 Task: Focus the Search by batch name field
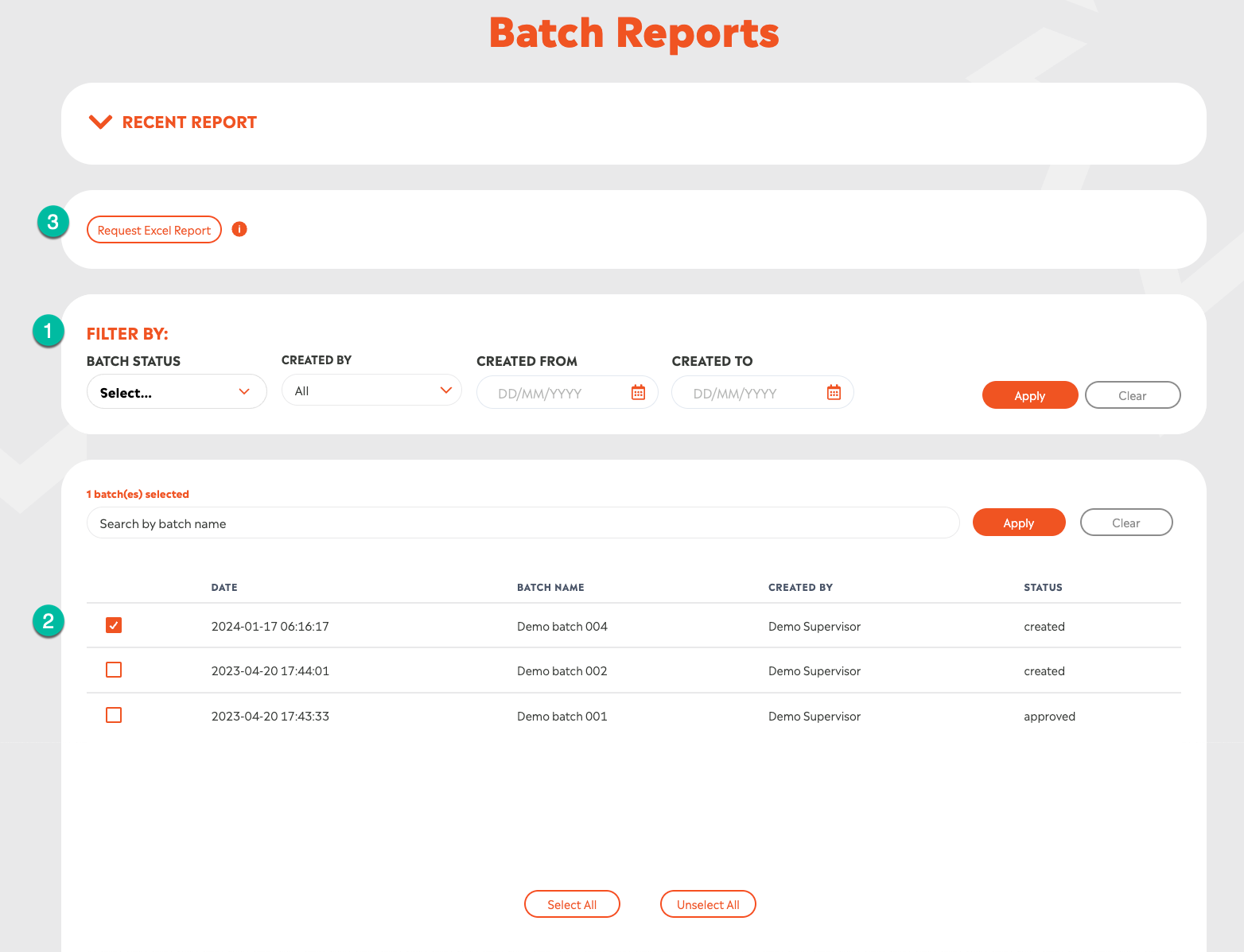[523, 523]
